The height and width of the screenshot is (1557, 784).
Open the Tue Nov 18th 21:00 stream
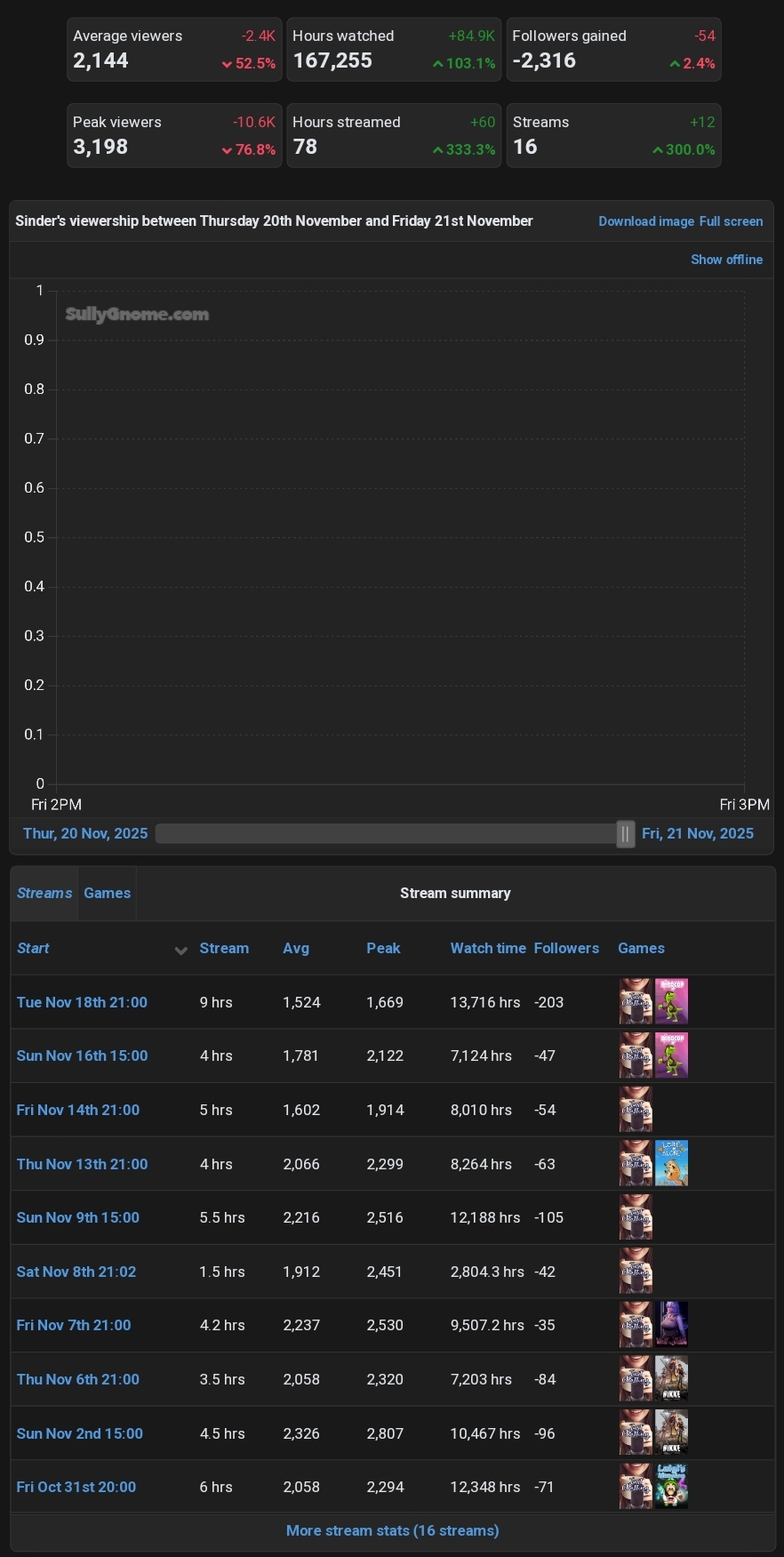82,1002
